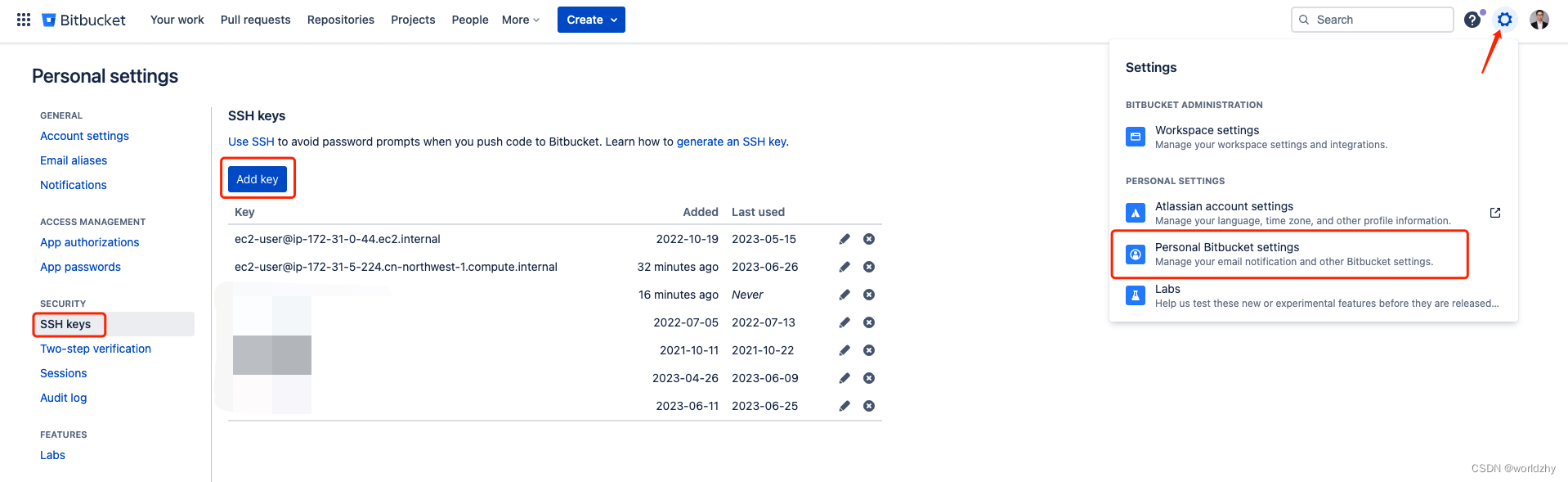Screen dimensions: 1568x482
Task: Select People in the top navigation
Action: pos(470,20)
